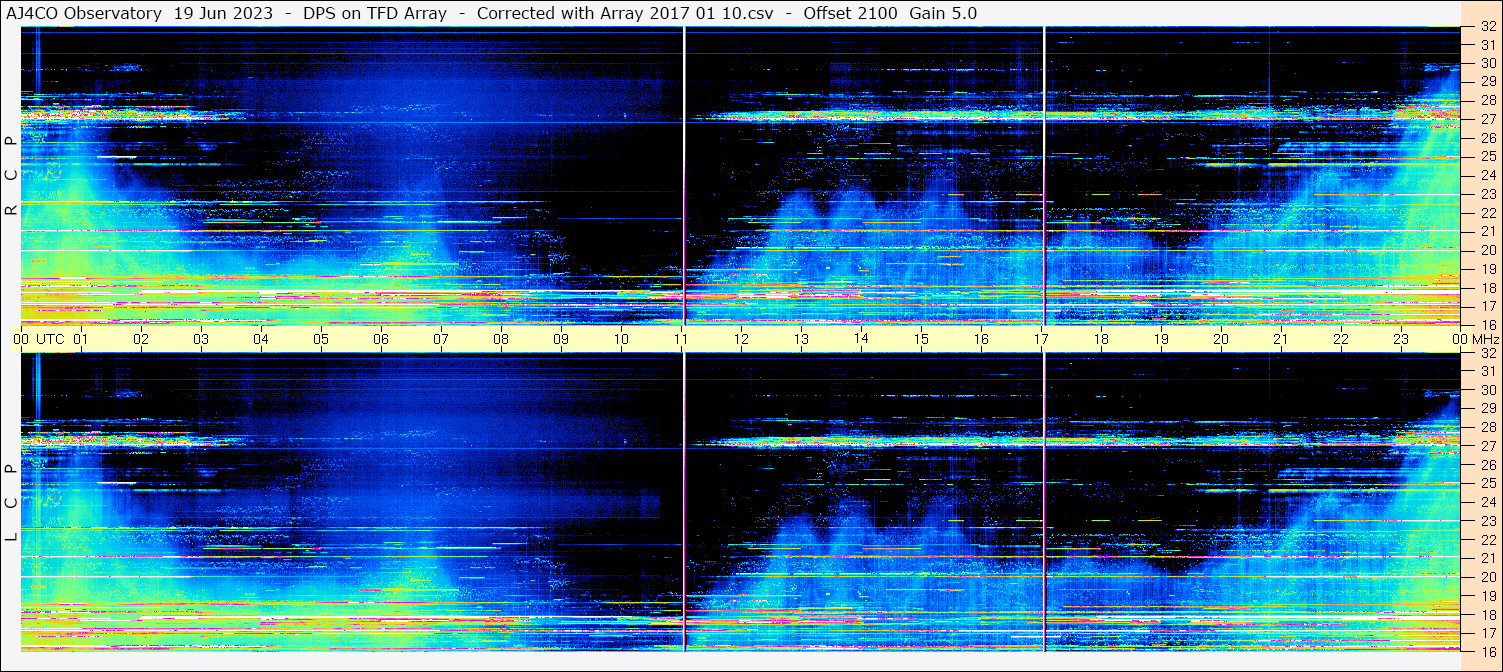Select hour "03" on the time axis

tap(201, 339)
